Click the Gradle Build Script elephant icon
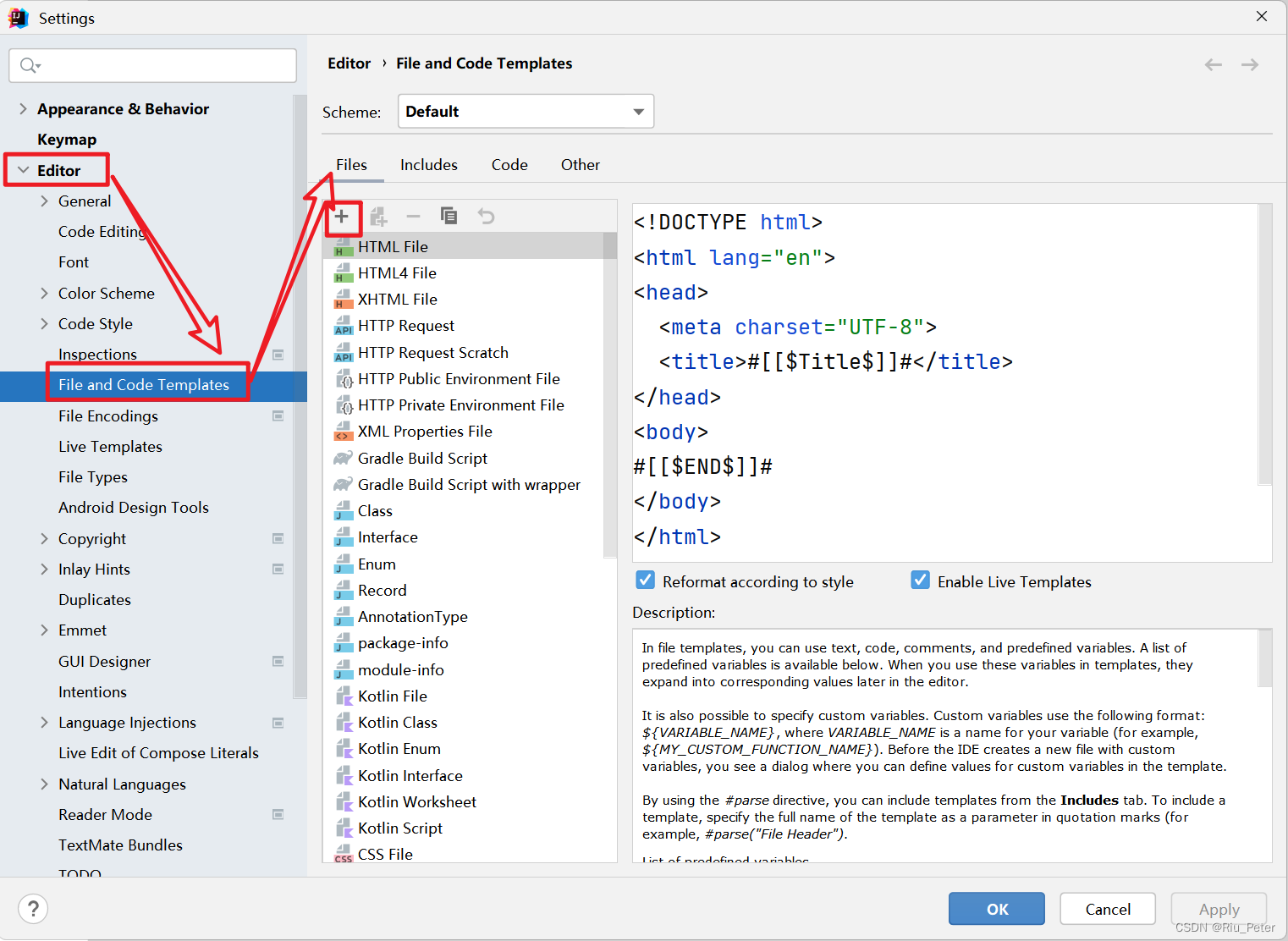Screen dimensions: 1288x941 pos(343,458)
